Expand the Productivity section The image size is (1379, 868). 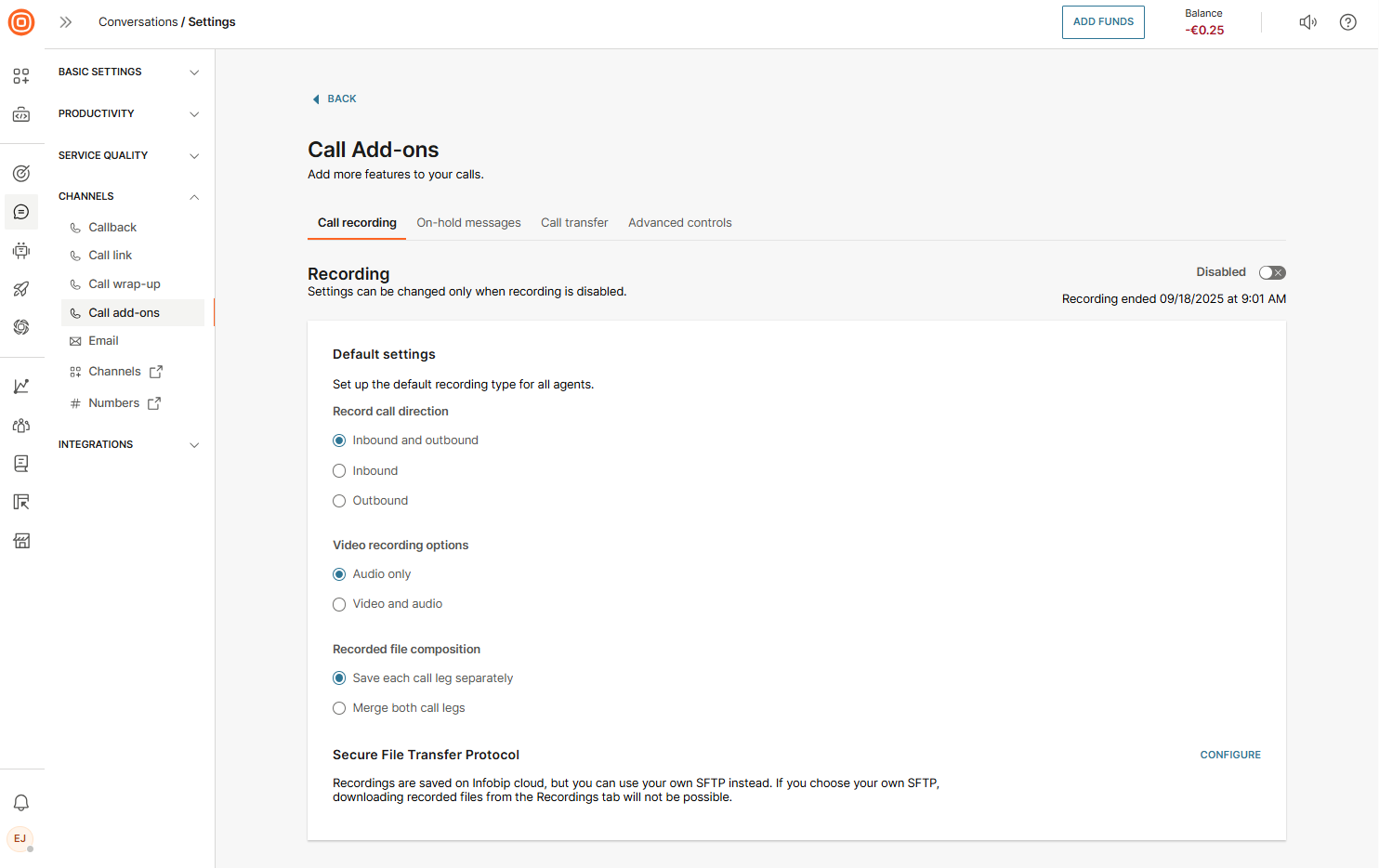pos(128,113)
